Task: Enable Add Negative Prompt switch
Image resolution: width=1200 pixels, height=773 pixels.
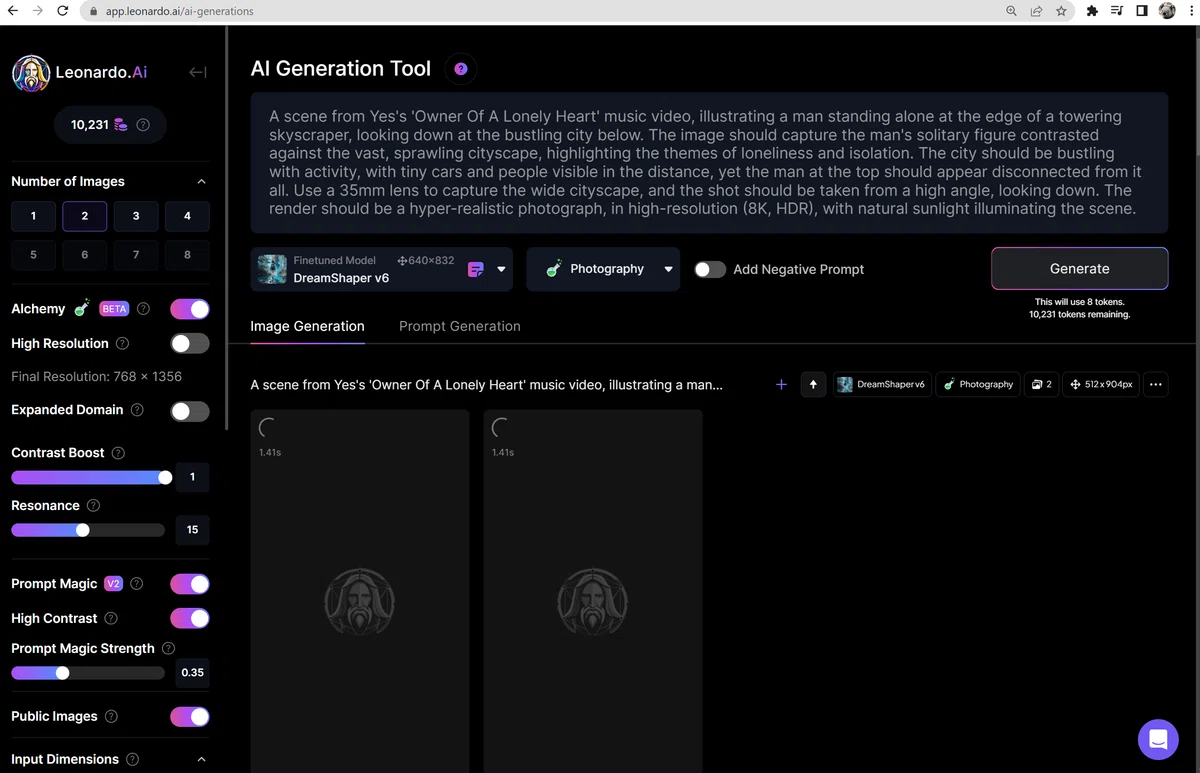Action: [710, 269]
